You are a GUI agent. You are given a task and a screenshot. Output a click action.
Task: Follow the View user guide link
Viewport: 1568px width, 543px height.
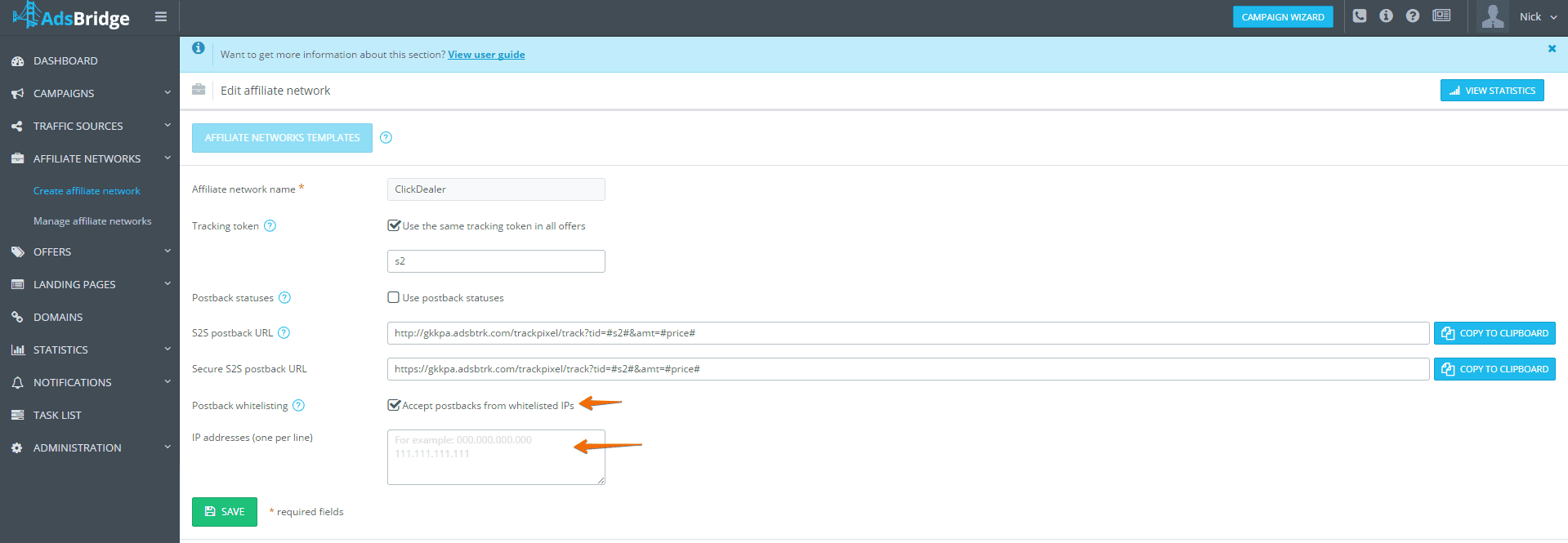486,55
